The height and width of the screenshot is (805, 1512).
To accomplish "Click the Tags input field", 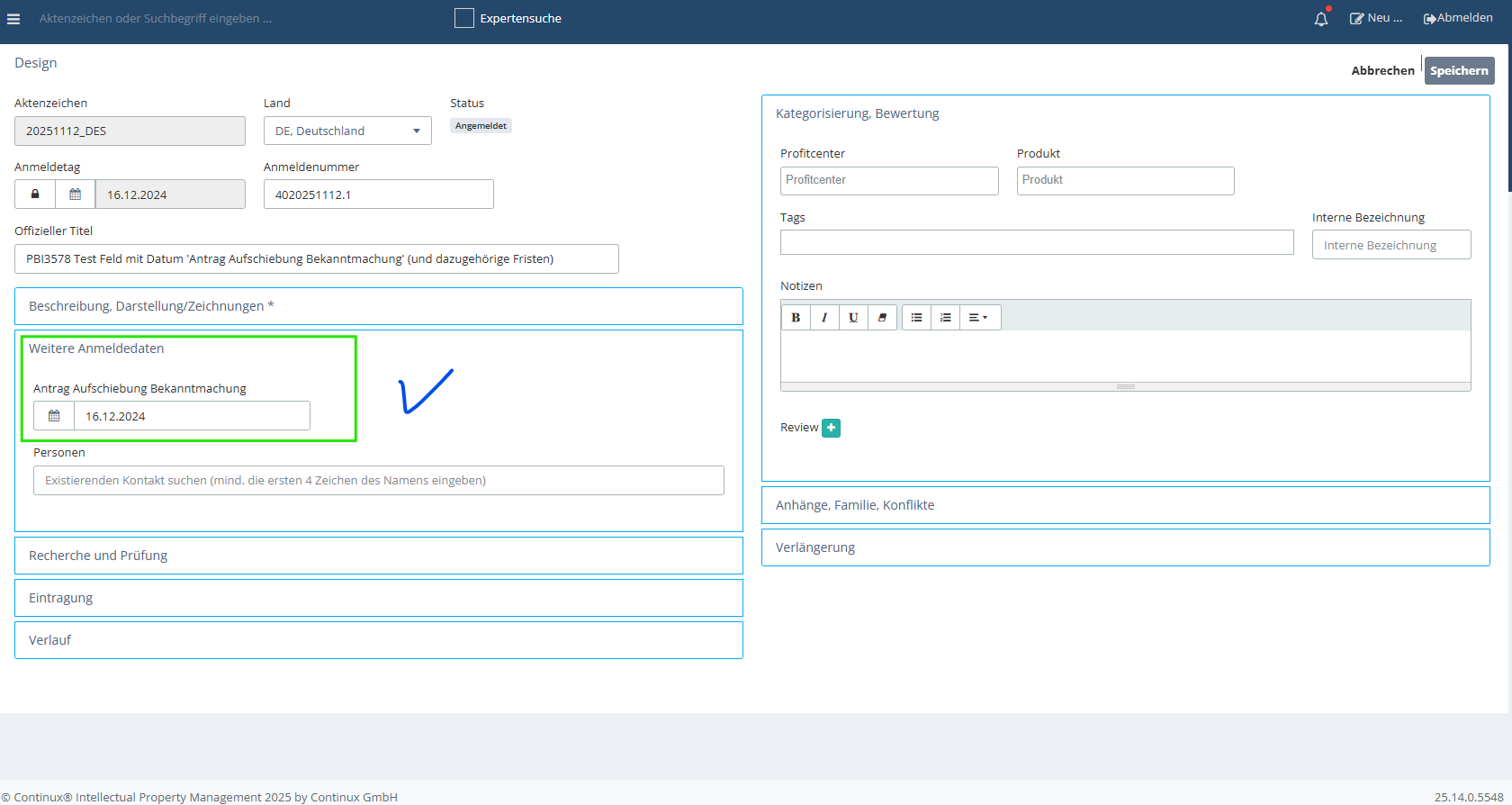I will (x=1037, y=242).
